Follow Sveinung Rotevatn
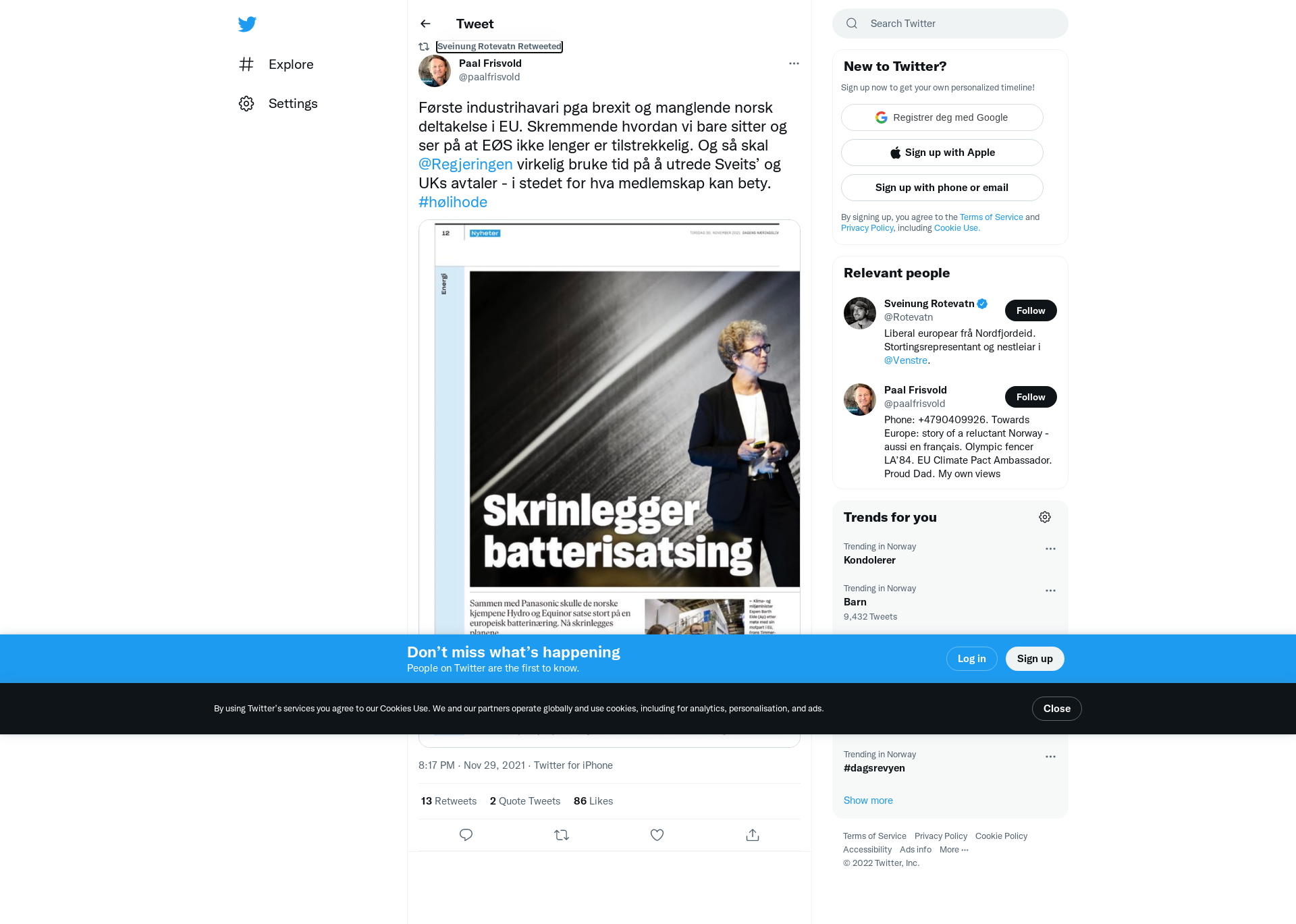 click(x=1031, y=310)
